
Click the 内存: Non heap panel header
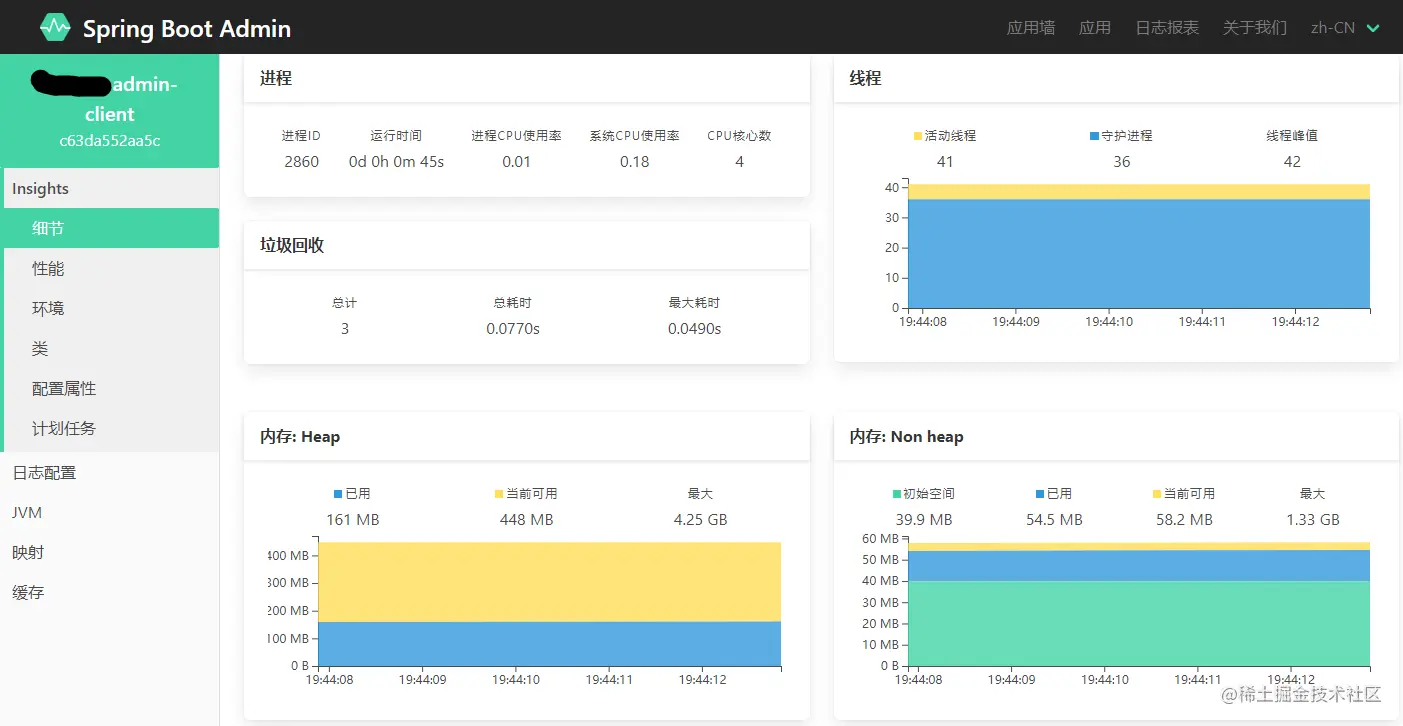pos(1116,437)
